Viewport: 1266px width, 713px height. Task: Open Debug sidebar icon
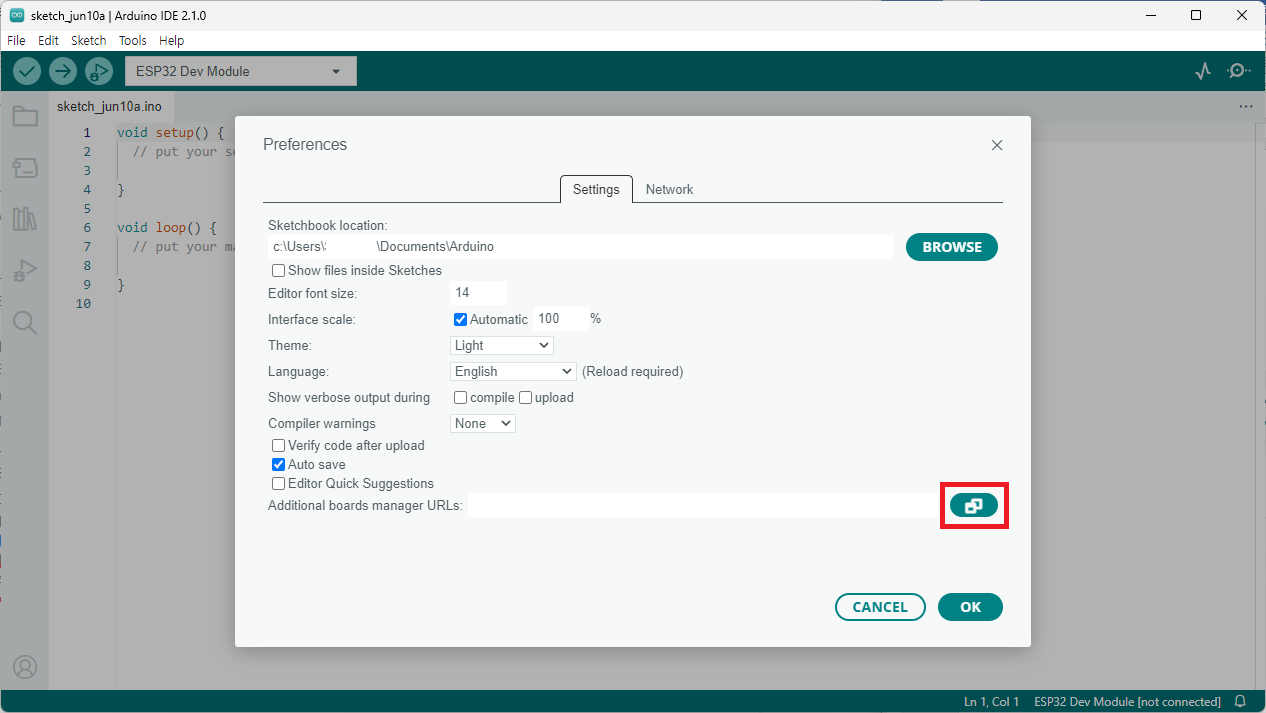(25, 271)
